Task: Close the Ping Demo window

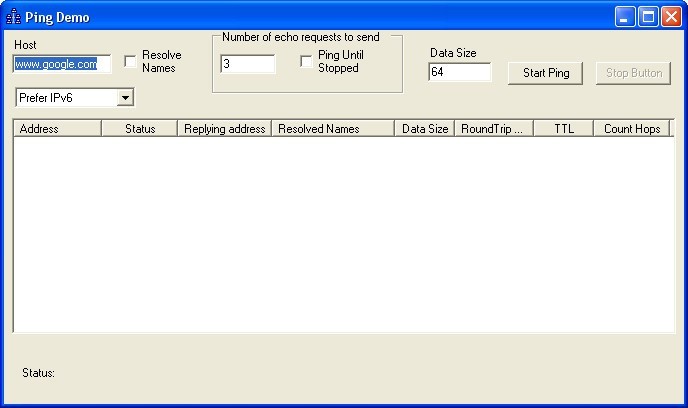Action: click(671, 17)
